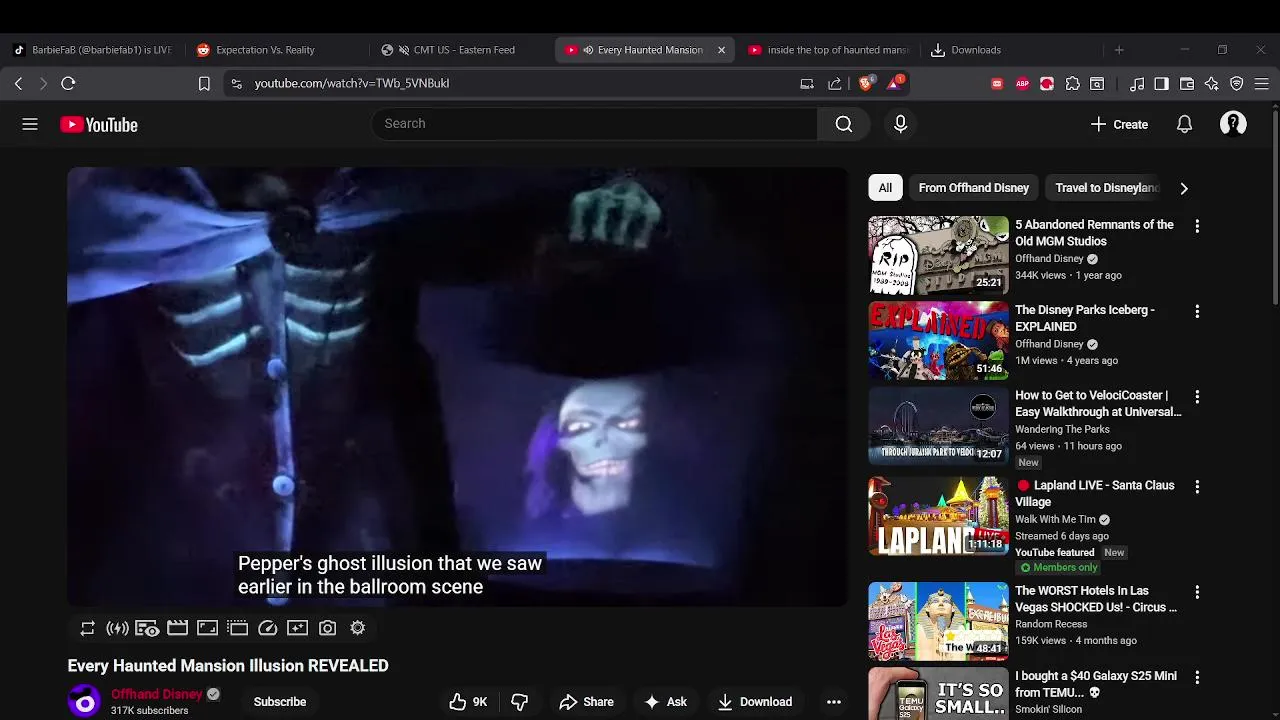
Task: Take video screenshot with camera icon
Action: click(327, 628)
